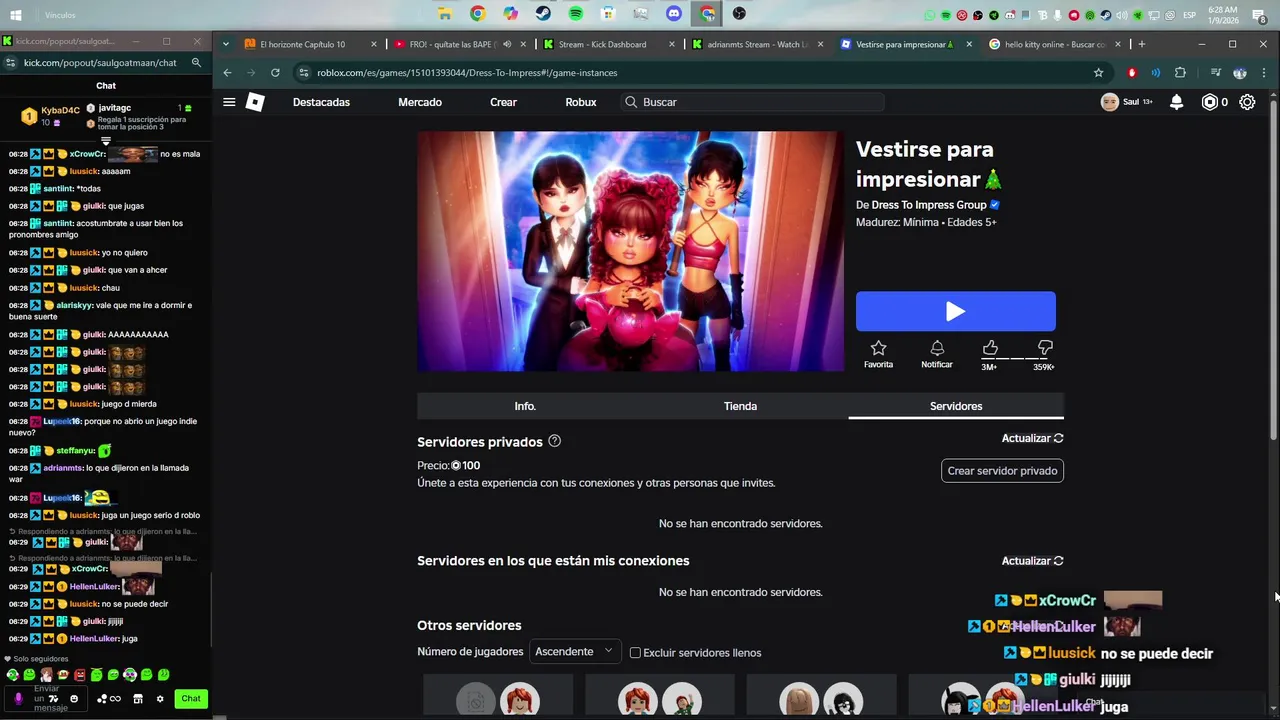Viewport: 1280px width, 720px height.
Task: Open Chrome extensions puzzle icon
Action: [x=1180, y=72]
